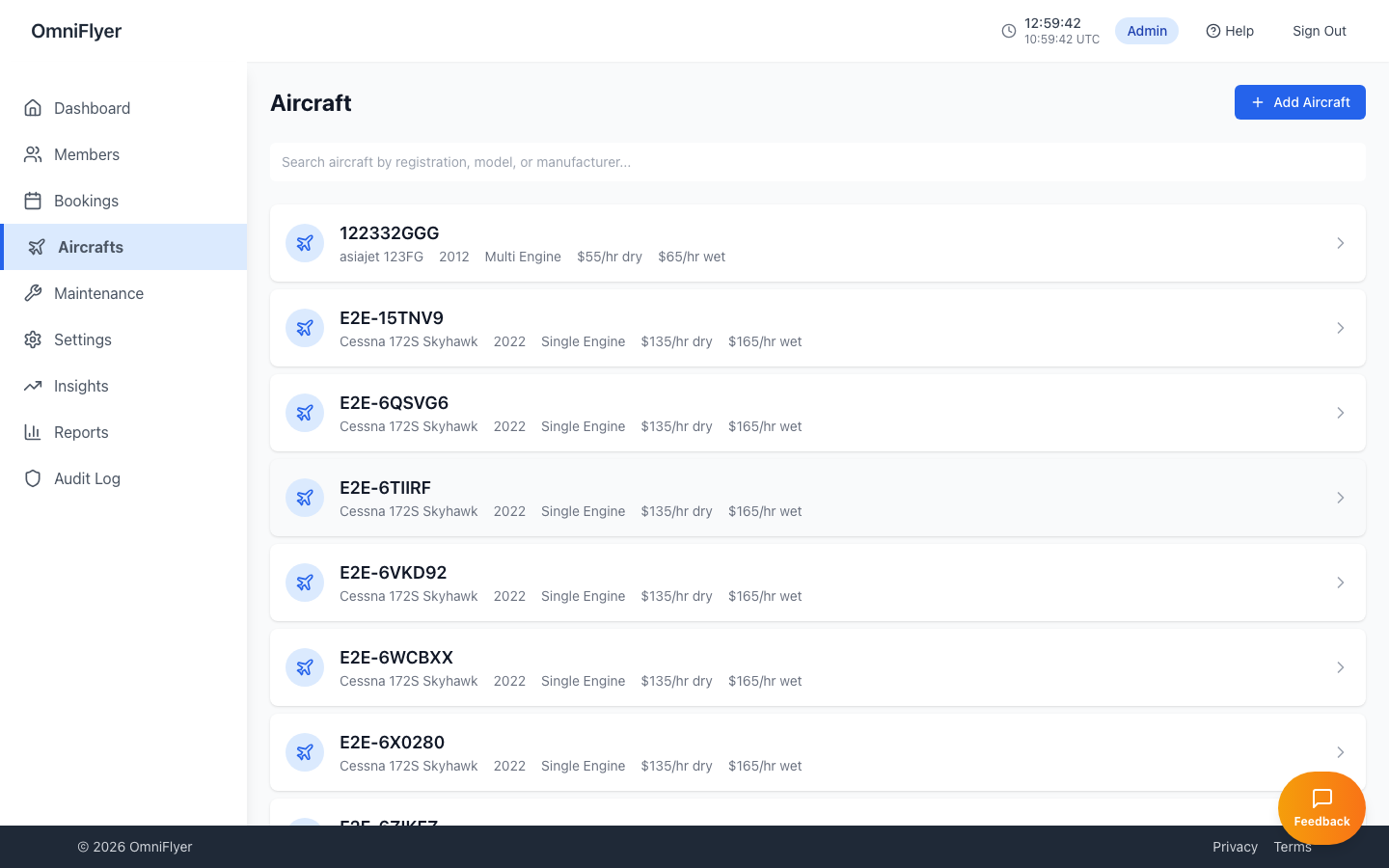Click the plus icon in Add Aircraft
This screenshot has height=868, width=1389.
click(1258, 102)
